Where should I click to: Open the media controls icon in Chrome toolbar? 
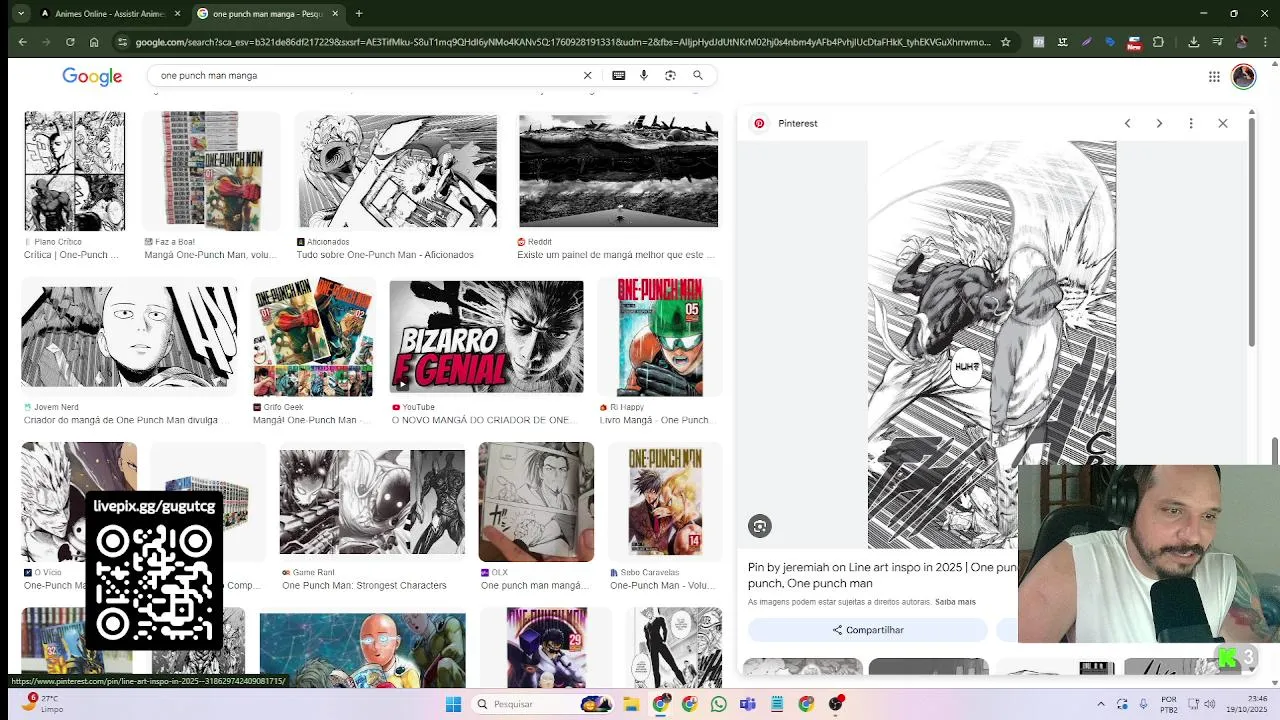(1217, 42)
